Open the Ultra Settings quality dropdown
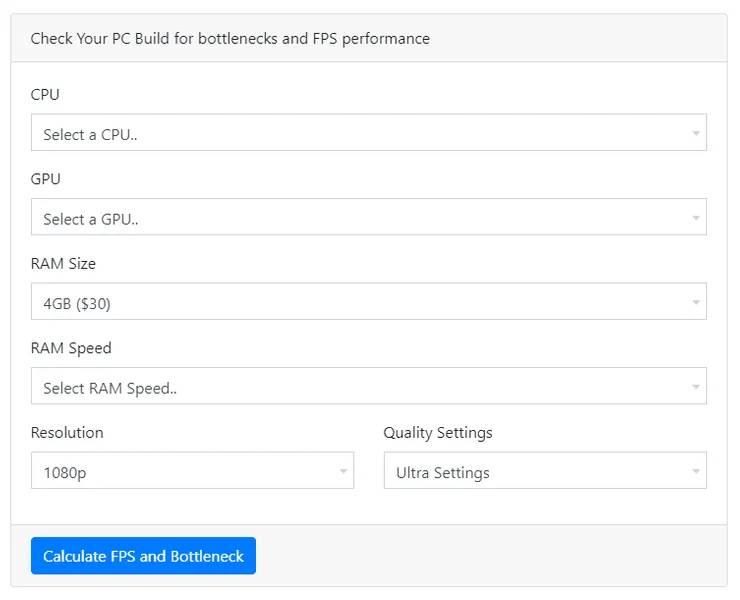The image size is (740, 600). coord(545,470)
